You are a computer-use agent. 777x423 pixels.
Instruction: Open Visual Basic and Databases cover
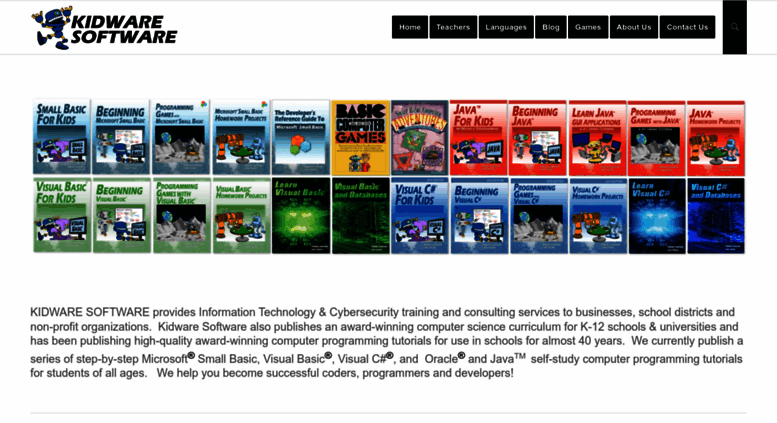coord(360,215)
